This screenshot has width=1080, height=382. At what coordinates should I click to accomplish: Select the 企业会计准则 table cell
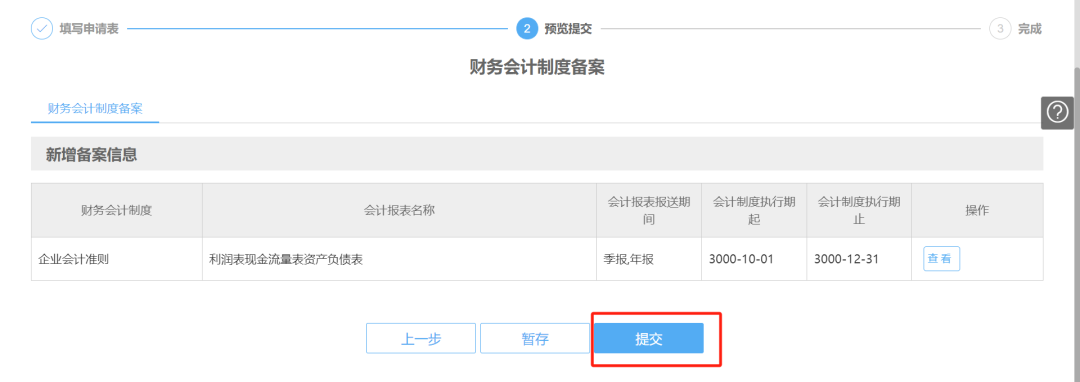click(116, 259)
